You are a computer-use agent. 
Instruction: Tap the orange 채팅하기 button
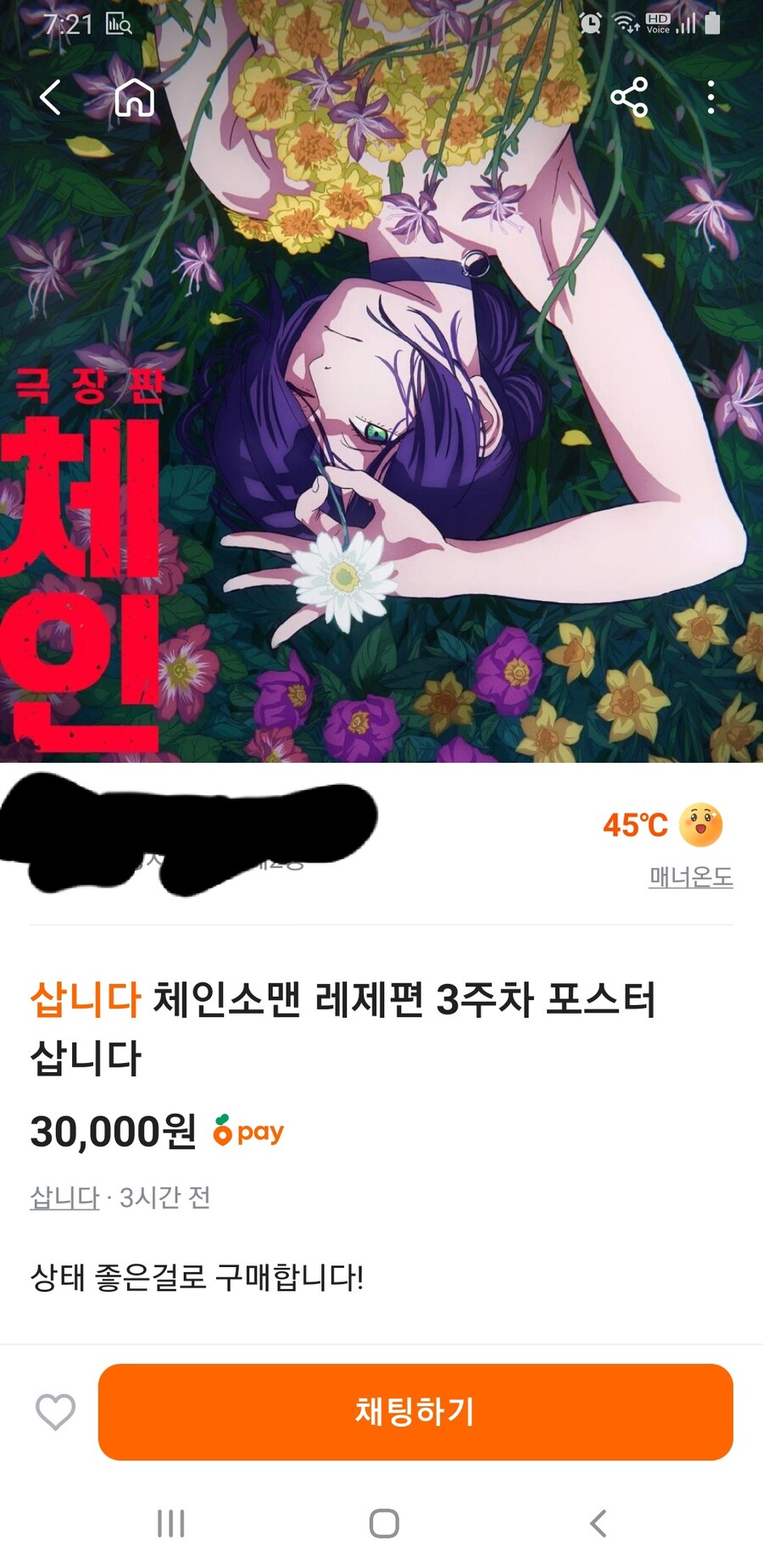click(x=415, y=1412)
